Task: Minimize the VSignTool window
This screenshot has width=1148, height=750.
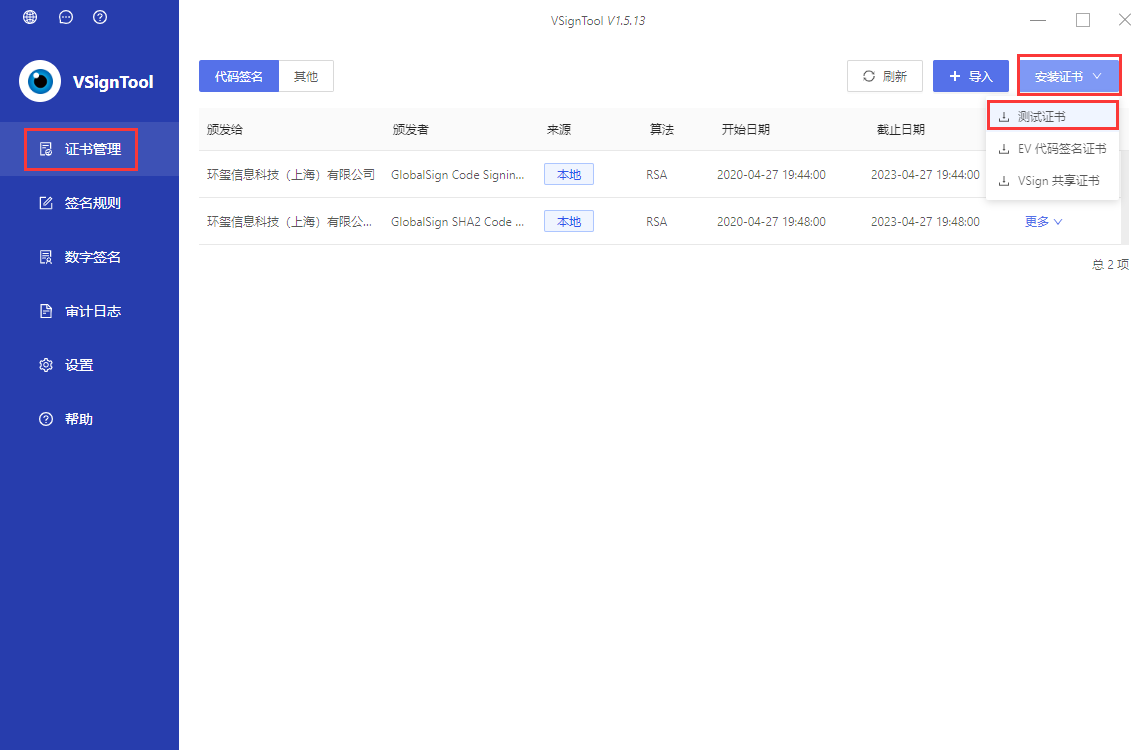Action: [x=1037, y=20]
